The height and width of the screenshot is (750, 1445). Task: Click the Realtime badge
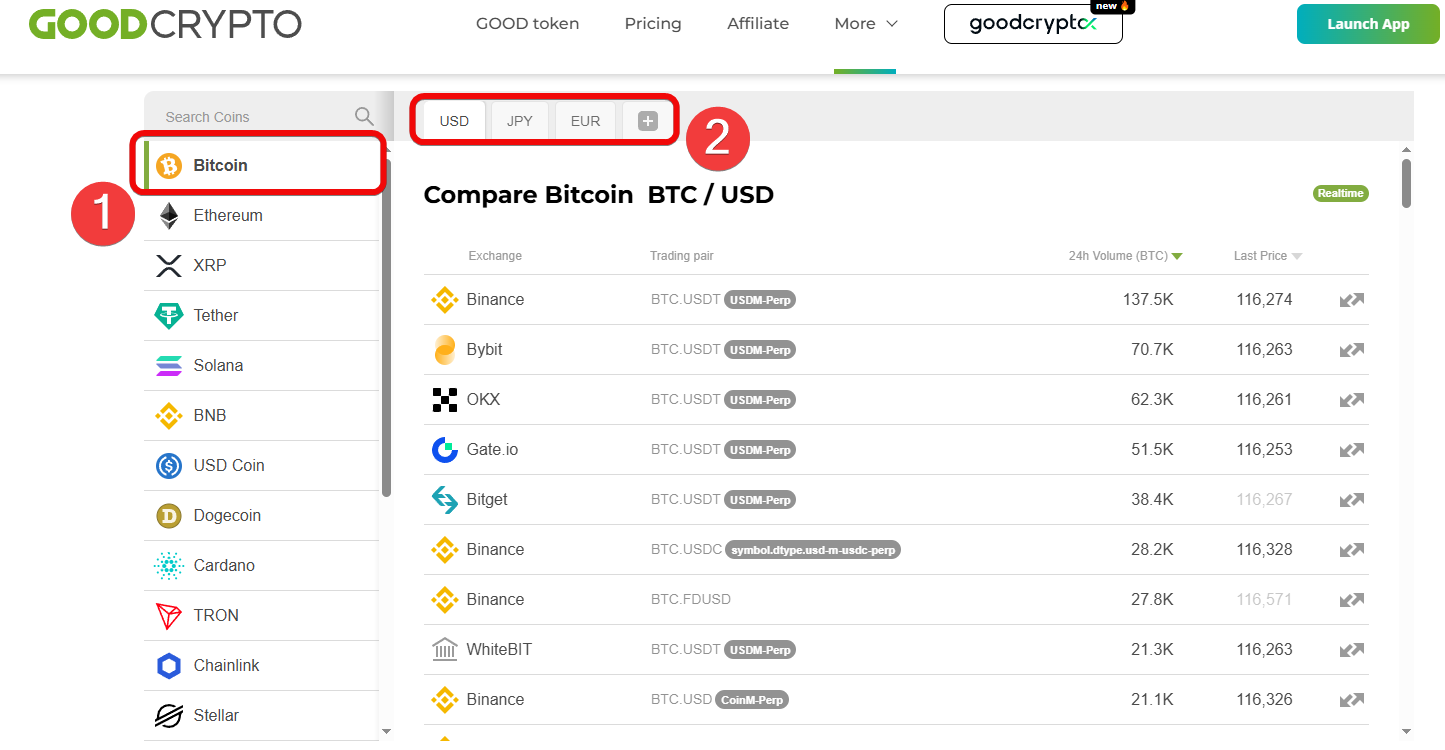coord(1340,193)
